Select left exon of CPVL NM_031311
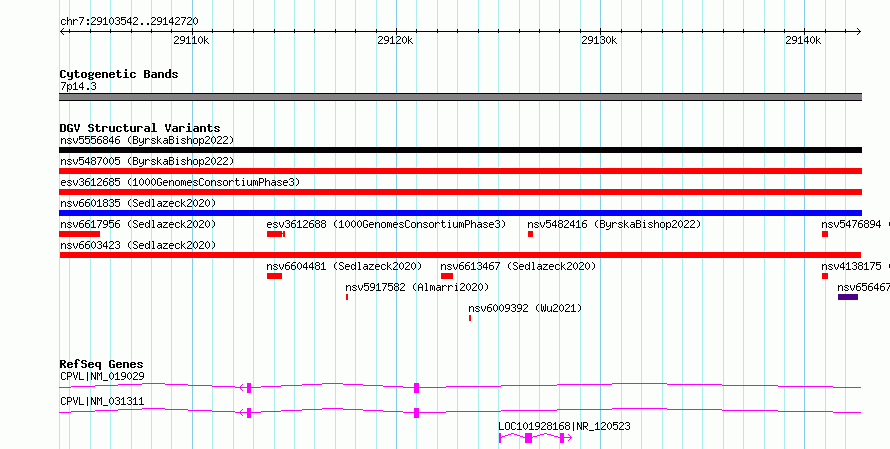The height and width of the screenshot is (449, 890). 249,413
